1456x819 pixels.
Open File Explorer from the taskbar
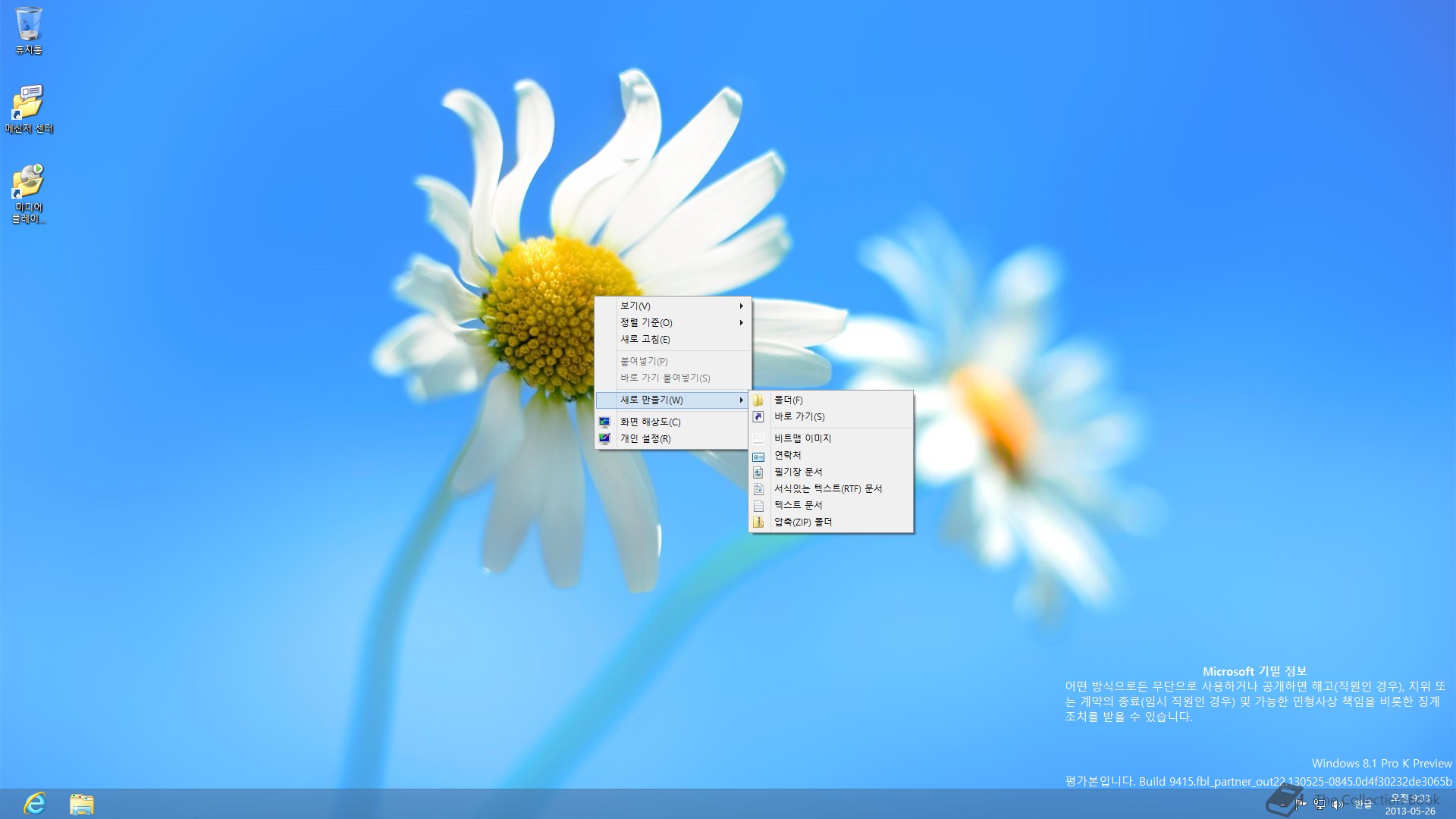tap(81, 804)
